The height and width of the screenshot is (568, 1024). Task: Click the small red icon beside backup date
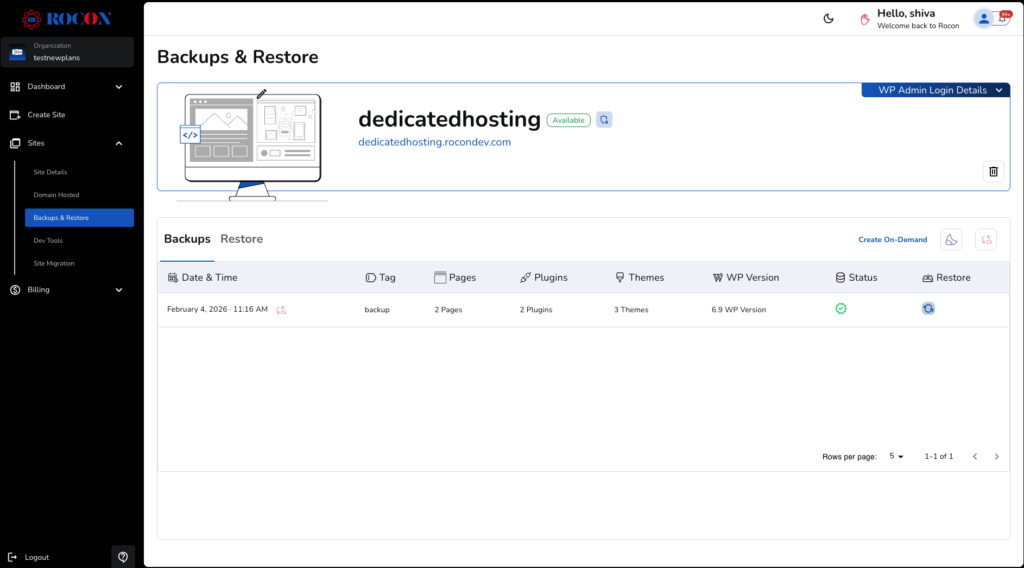pos(282,310)
